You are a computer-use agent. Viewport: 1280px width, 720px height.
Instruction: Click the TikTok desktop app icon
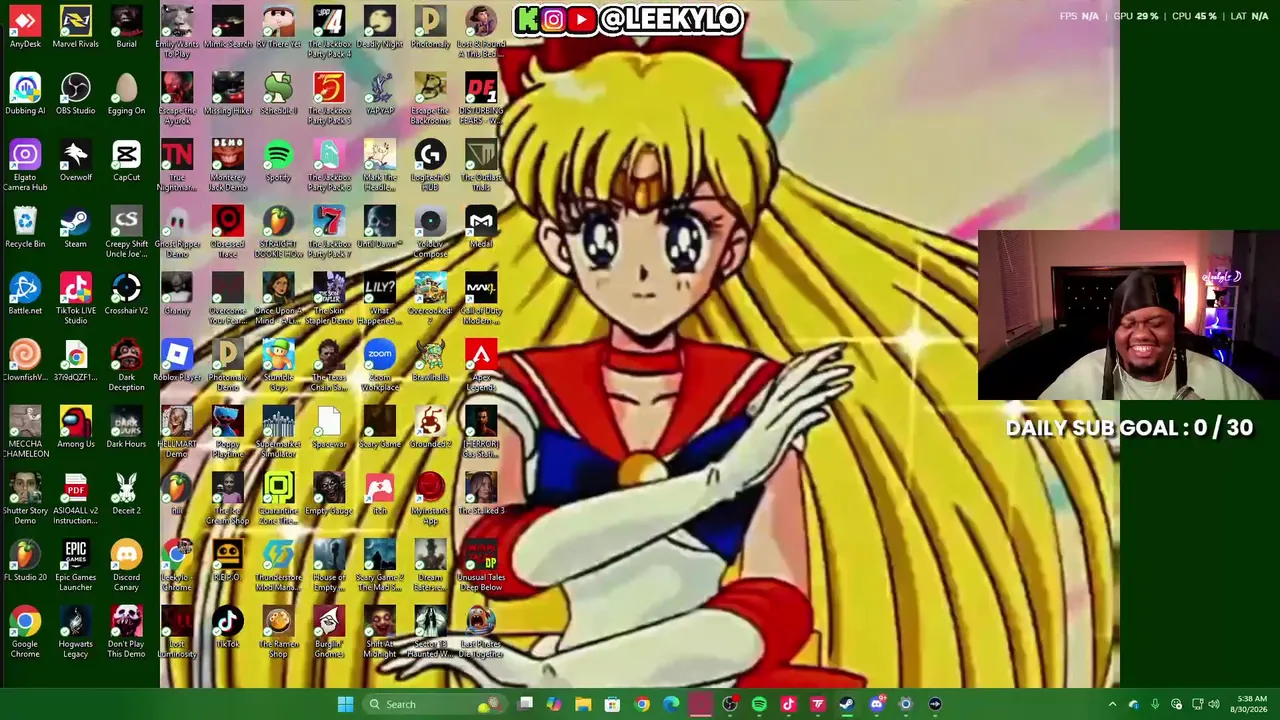pos(228,627)
